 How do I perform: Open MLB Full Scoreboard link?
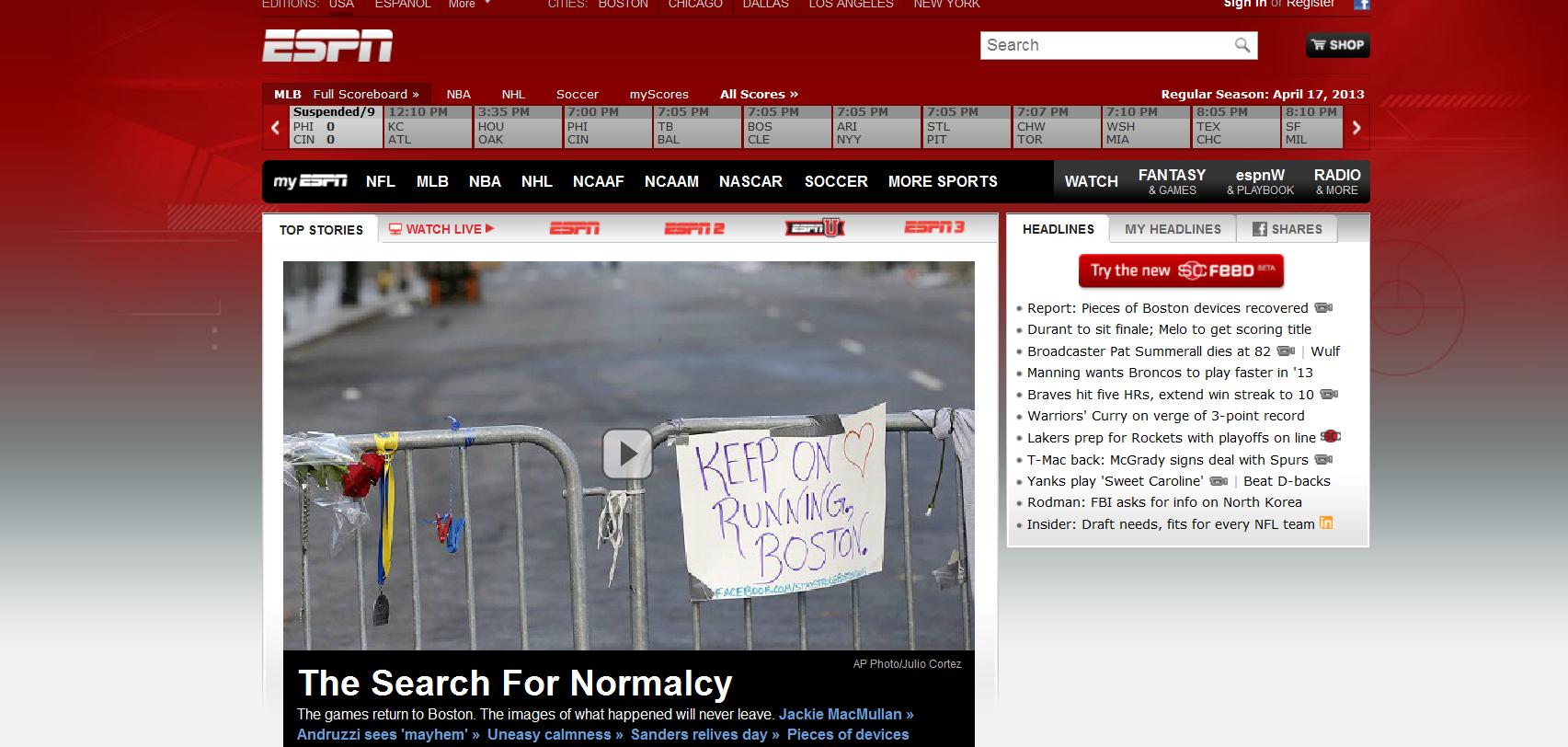click(365, 94)
